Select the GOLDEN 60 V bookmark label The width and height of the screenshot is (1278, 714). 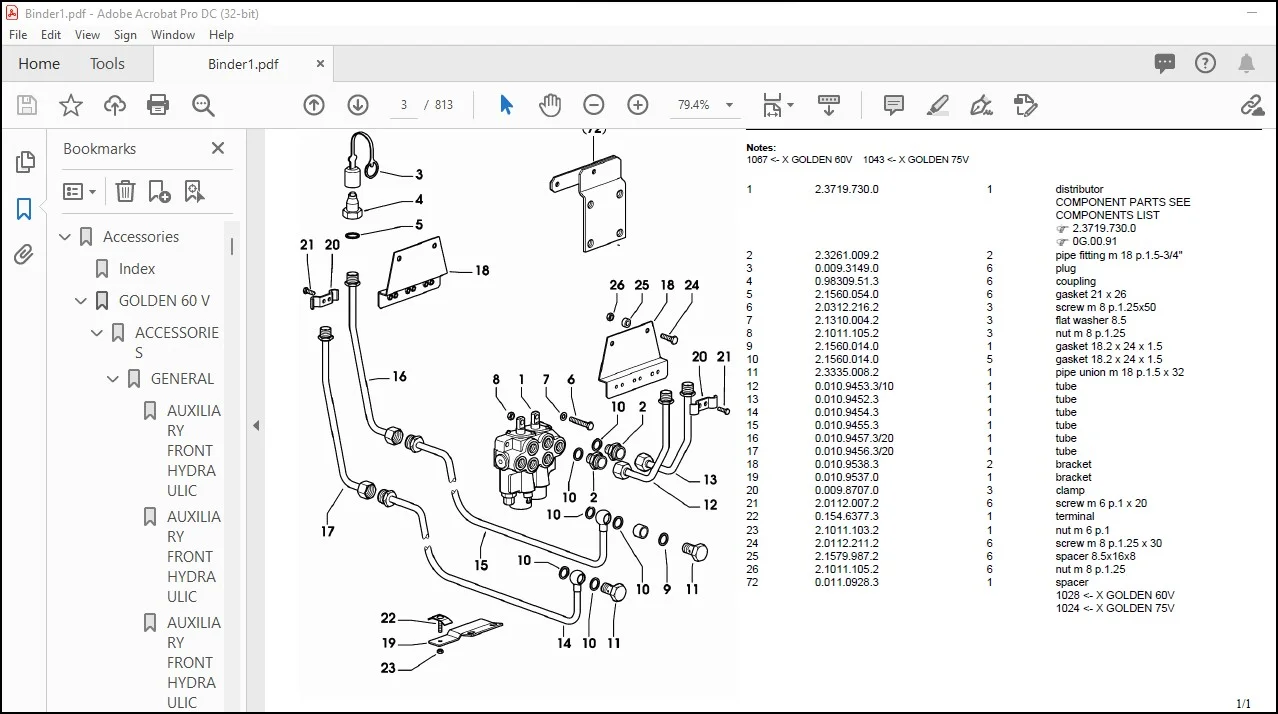click(x=165, y=301)
